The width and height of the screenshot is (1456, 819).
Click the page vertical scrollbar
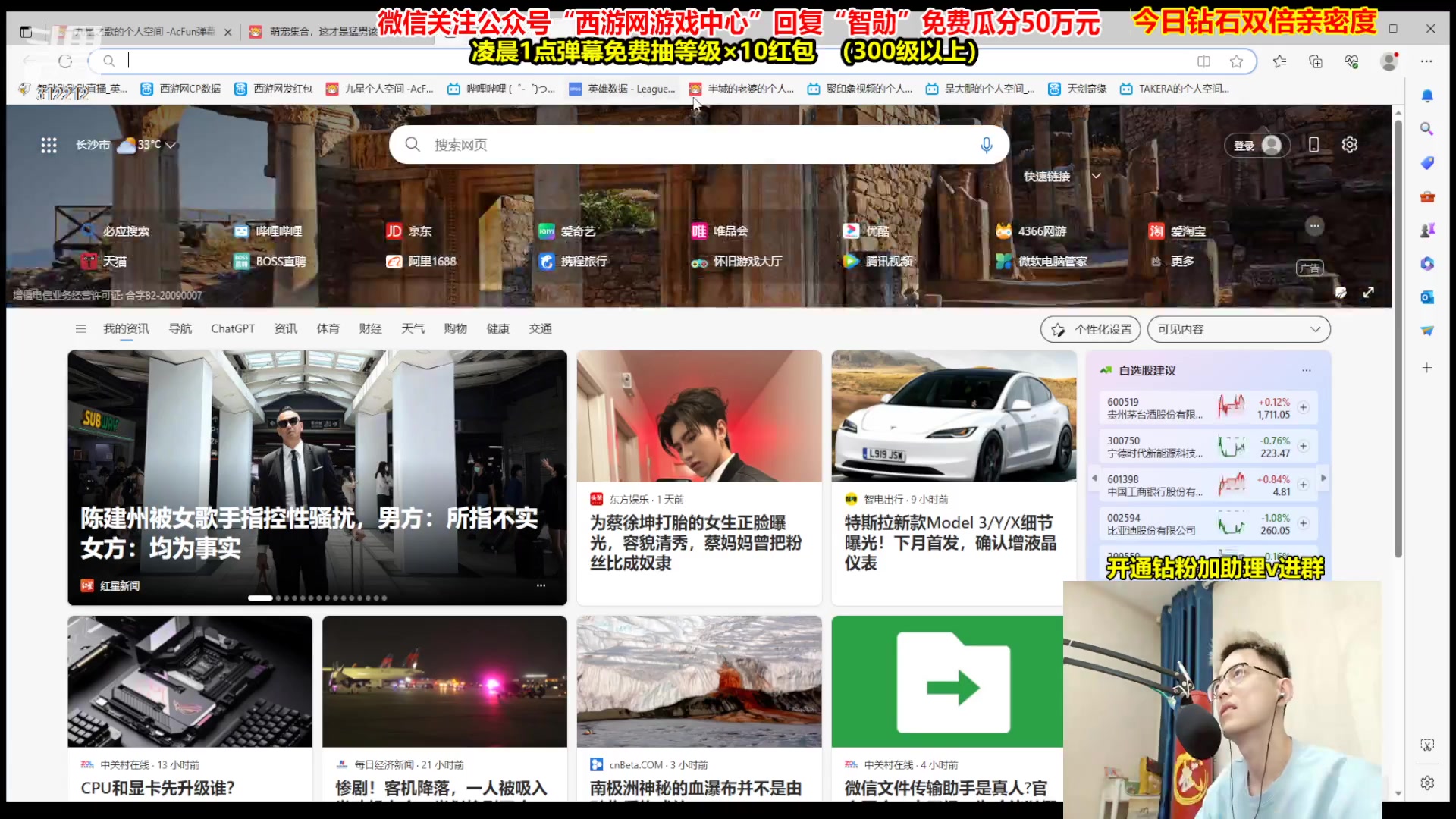(x=1398, y=337)
